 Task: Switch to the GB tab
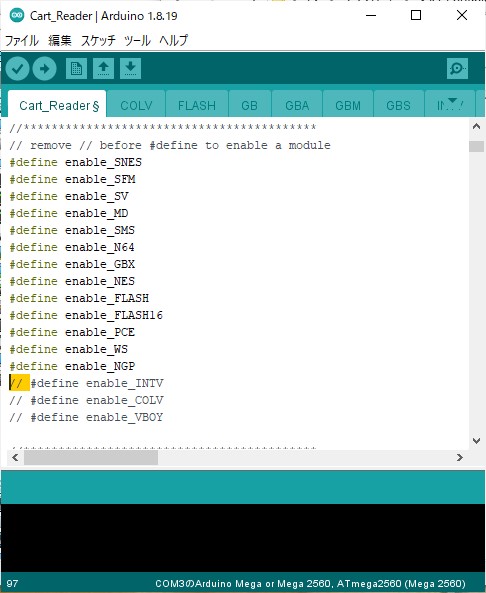250,105
